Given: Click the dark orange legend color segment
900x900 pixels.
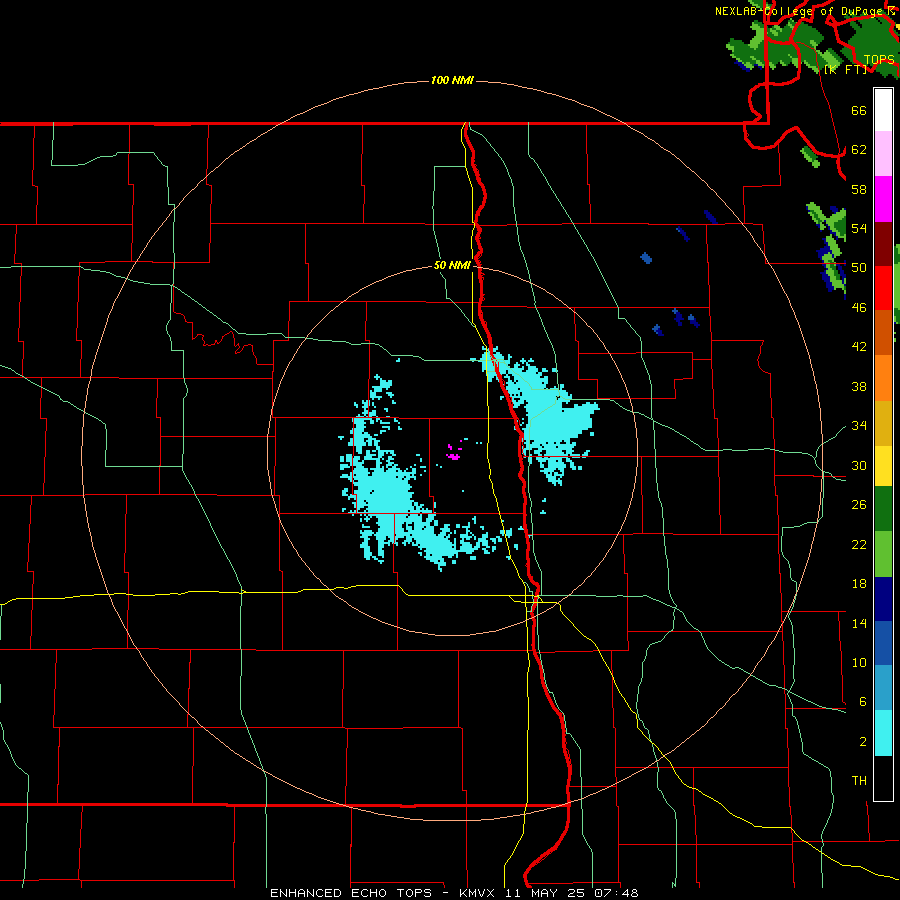Looking at the screenshot, I should 883,332.
